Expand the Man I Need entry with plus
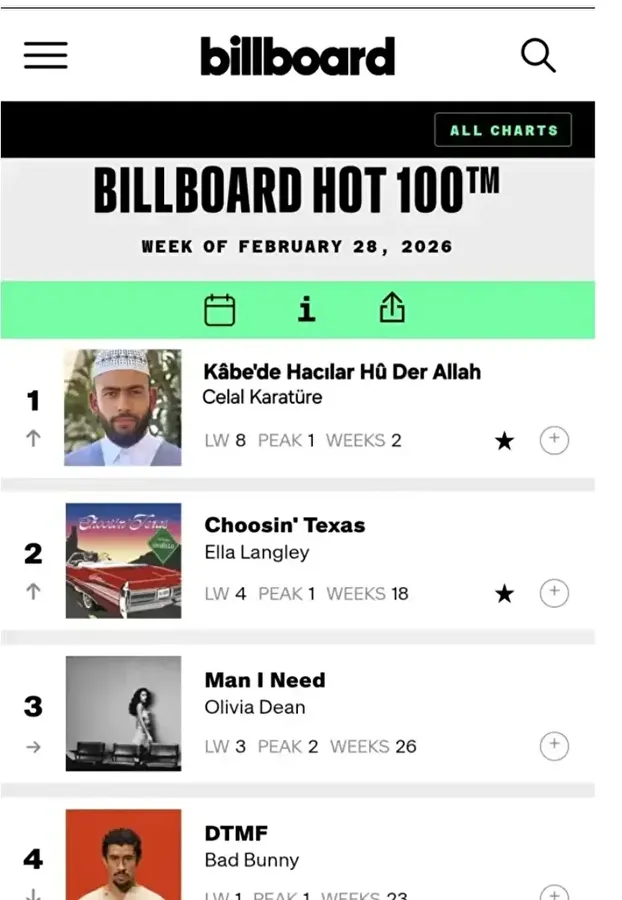622x900 pixels. point(554,746)
